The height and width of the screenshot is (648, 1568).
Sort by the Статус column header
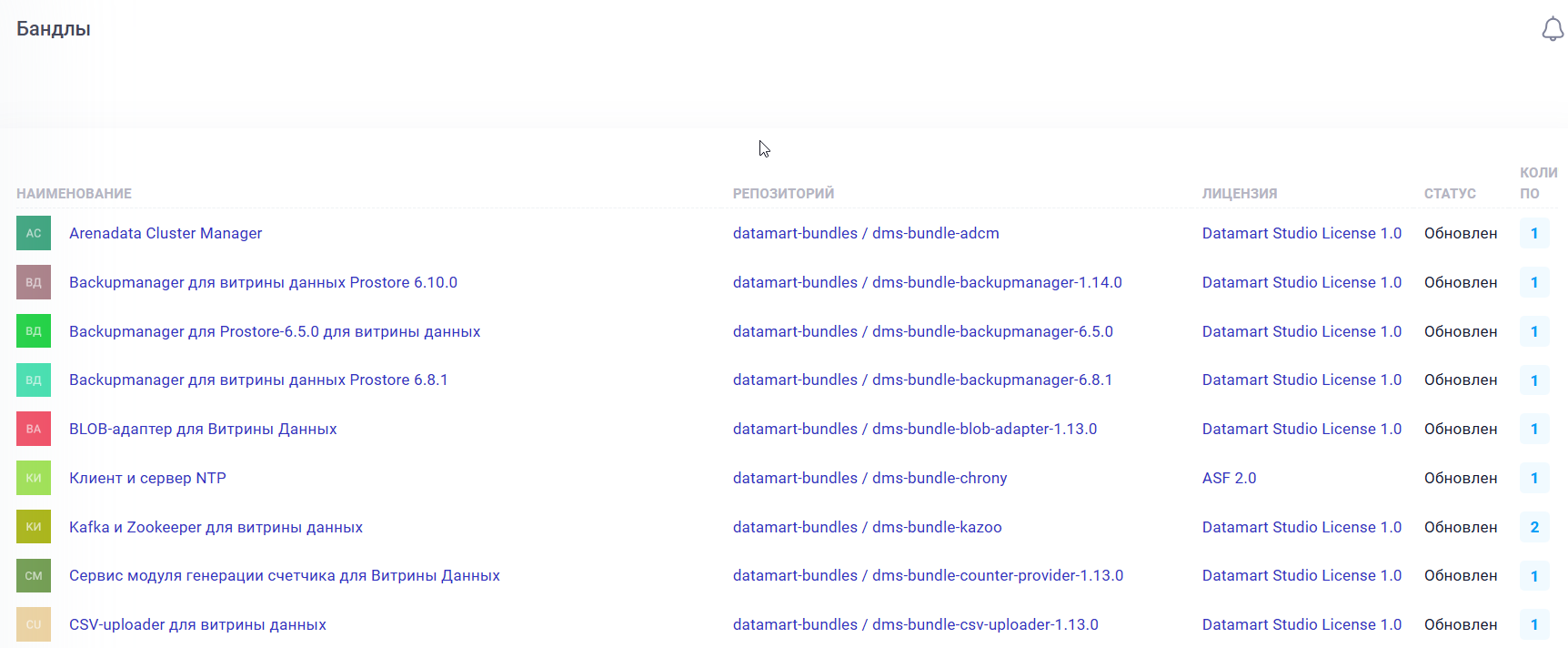(x=1450, y=193)
